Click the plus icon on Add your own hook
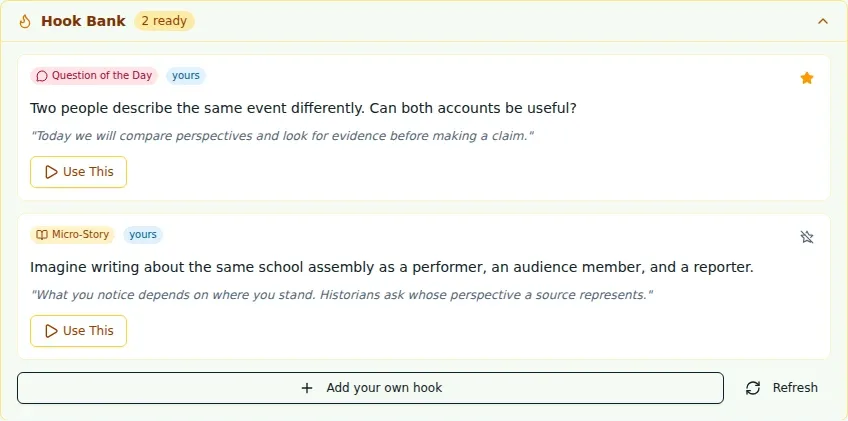Viewport: 848px width, 421px height. pyautogui.click(x=307, y=388)
